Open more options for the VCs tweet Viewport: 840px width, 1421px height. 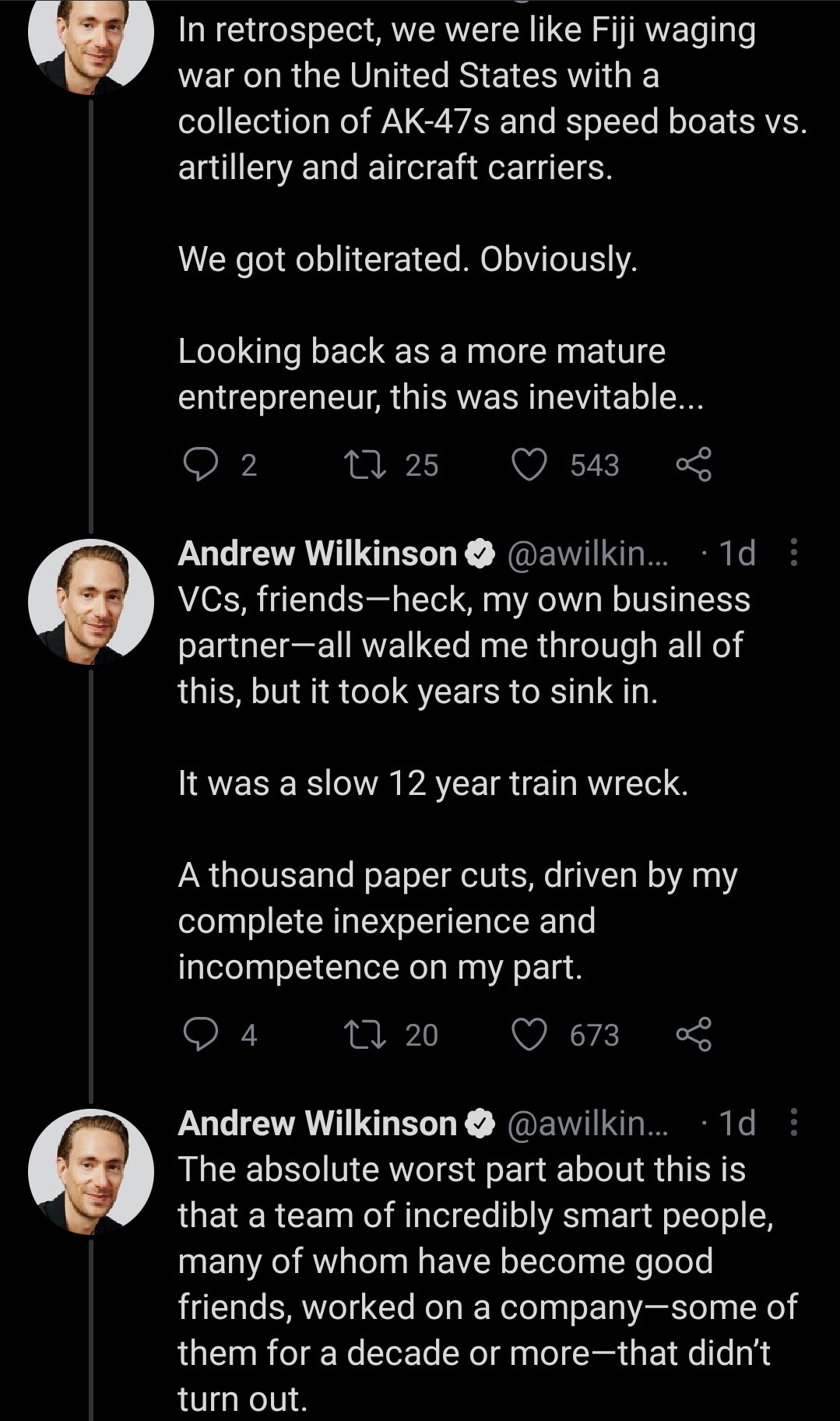pyautogui.click(x=793, y=553)
